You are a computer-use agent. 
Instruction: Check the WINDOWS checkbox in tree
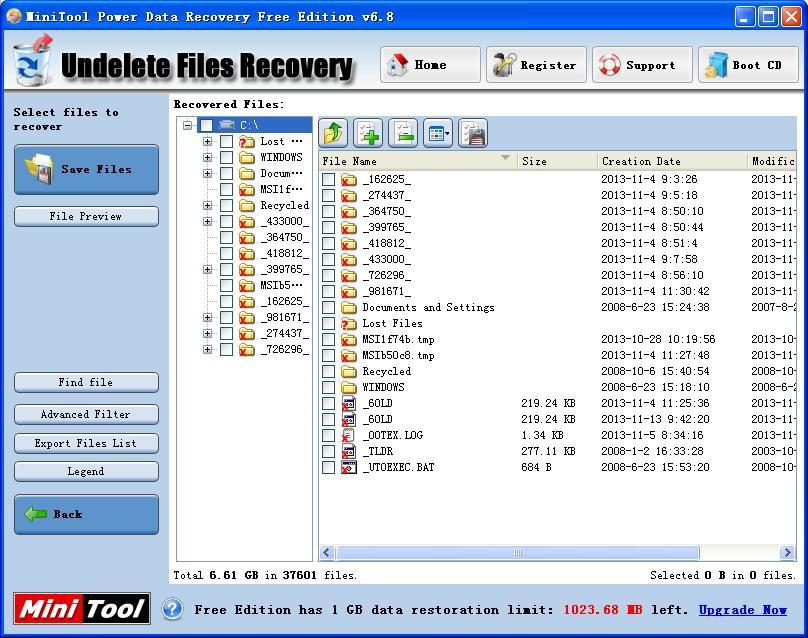click(x=226, y=157)
